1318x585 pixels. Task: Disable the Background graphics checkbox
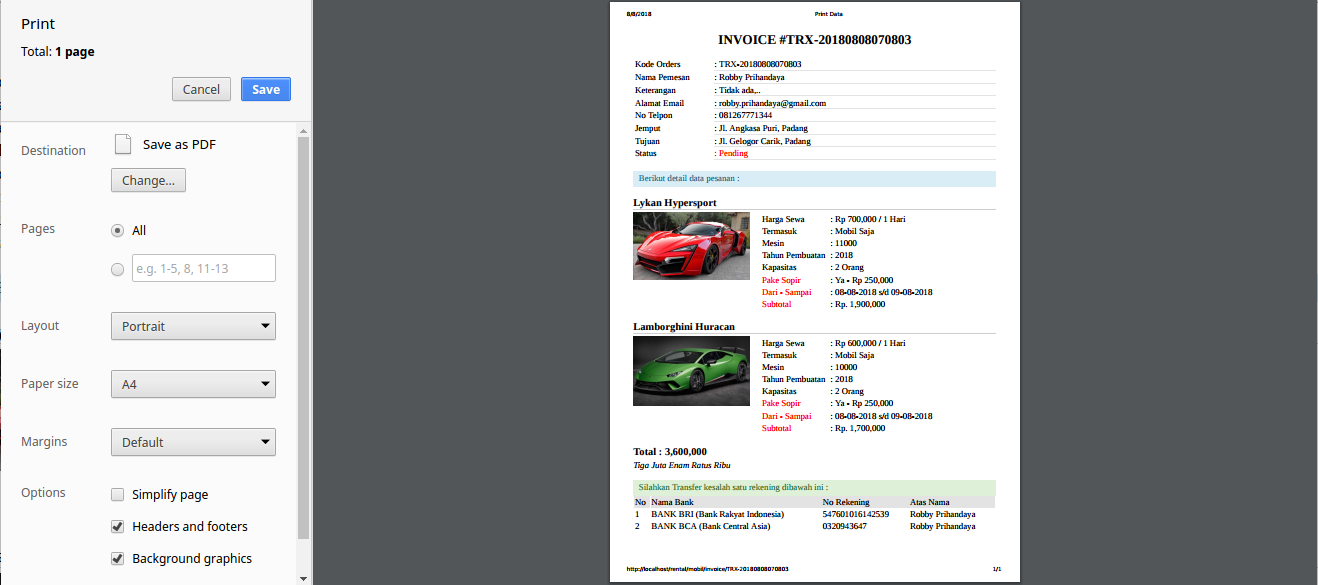coord(118,559)
